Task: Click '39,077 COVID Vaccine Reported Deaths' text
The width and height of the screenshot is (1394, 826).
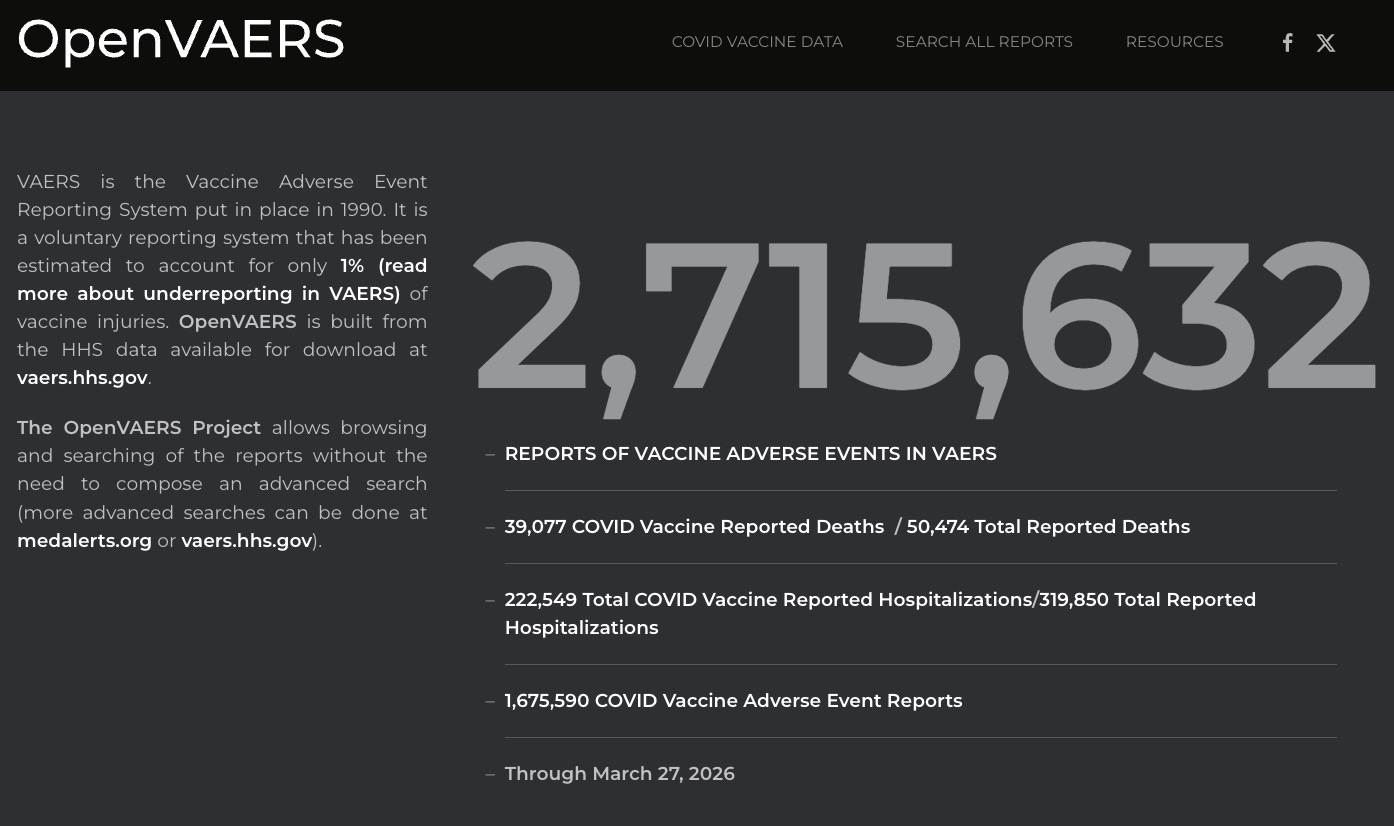Action: [x=694, y=527]
